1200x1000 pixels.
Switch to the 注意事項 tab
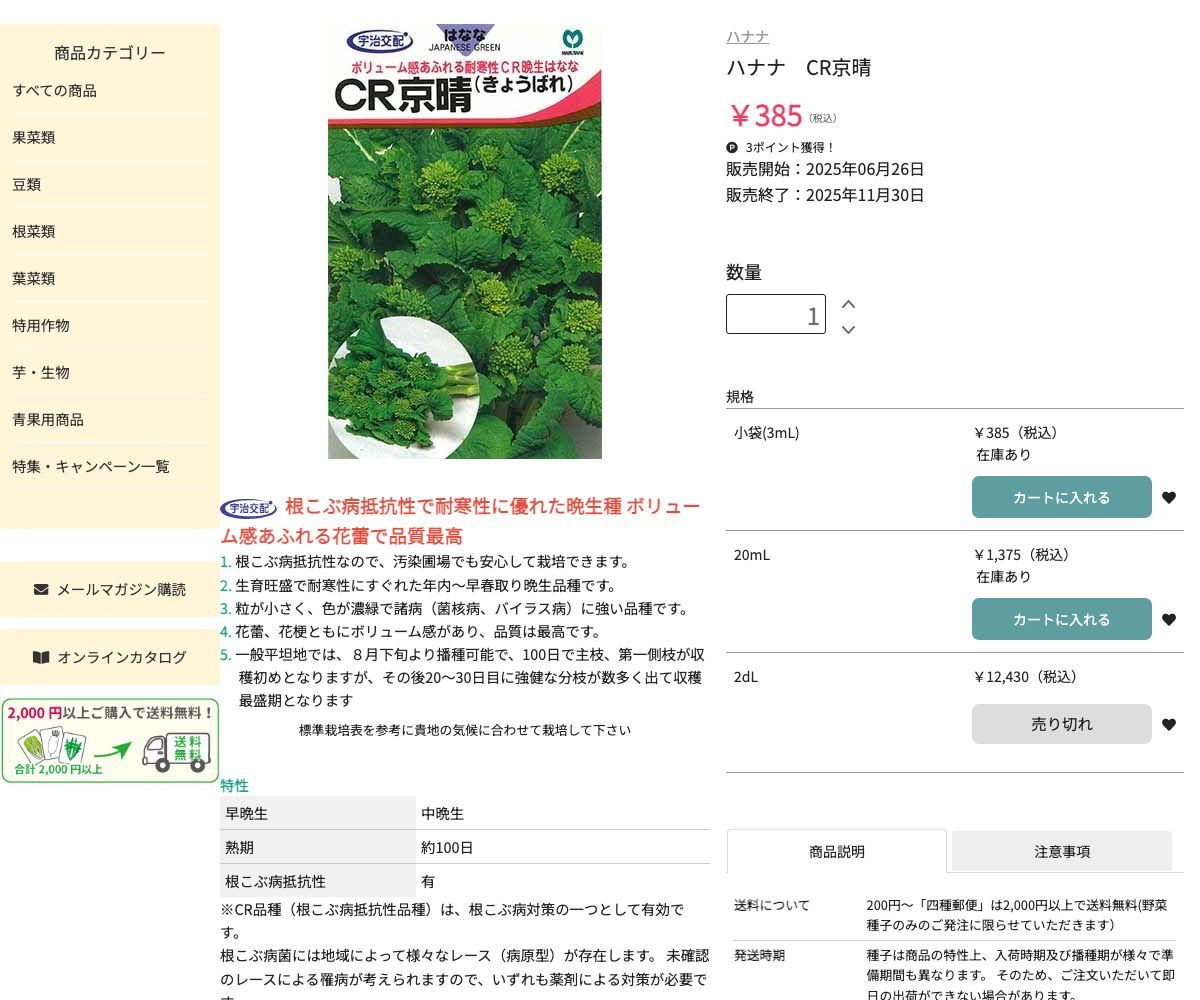1061,851
